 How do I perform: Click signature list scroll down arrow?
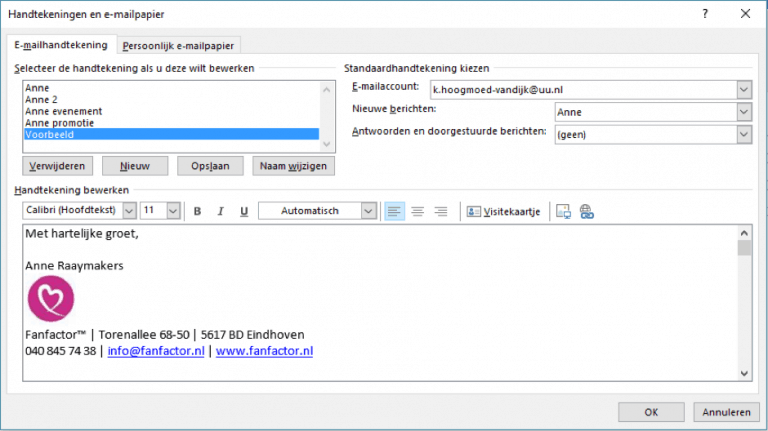tap(327, 144)
